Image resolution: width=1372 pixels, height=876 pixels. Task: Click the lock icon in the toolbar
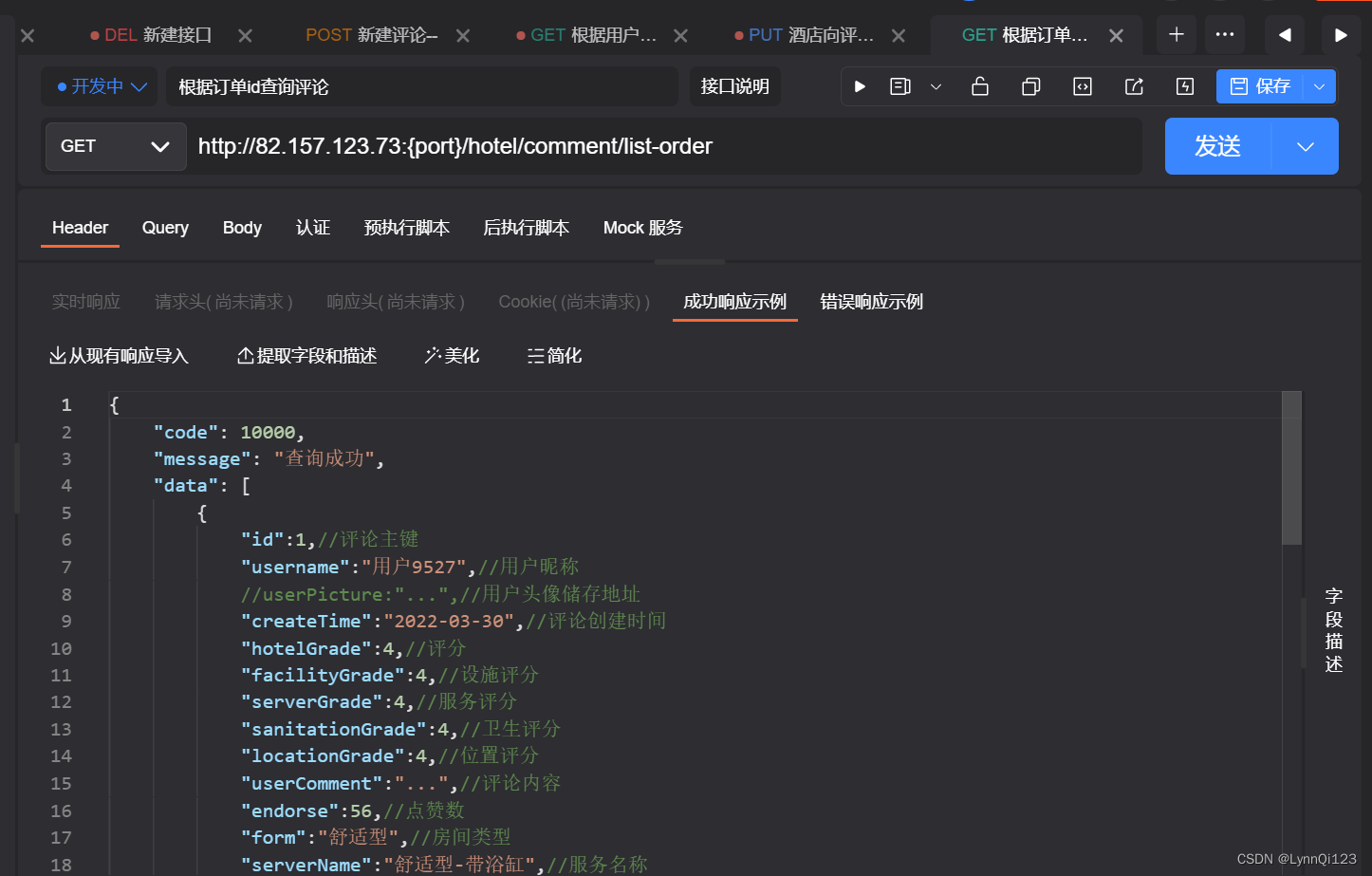tap(980, 86)
